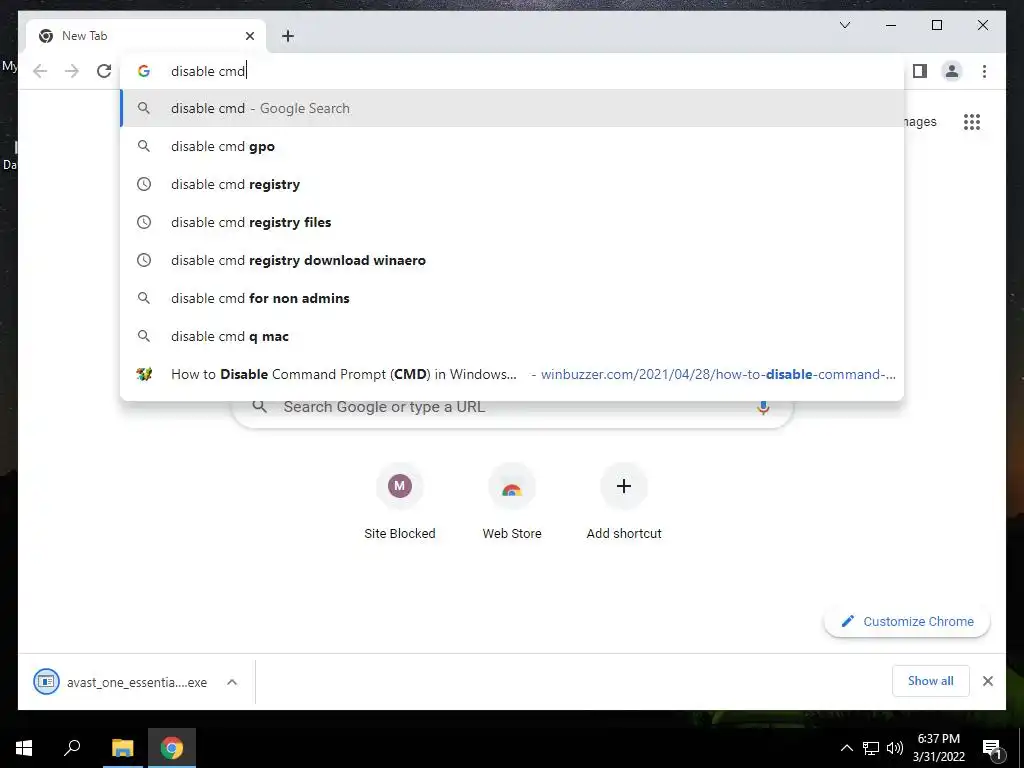The image size is (1024, 768).
Task: Open the volume tray icon
Action: (x=895, y=748)
